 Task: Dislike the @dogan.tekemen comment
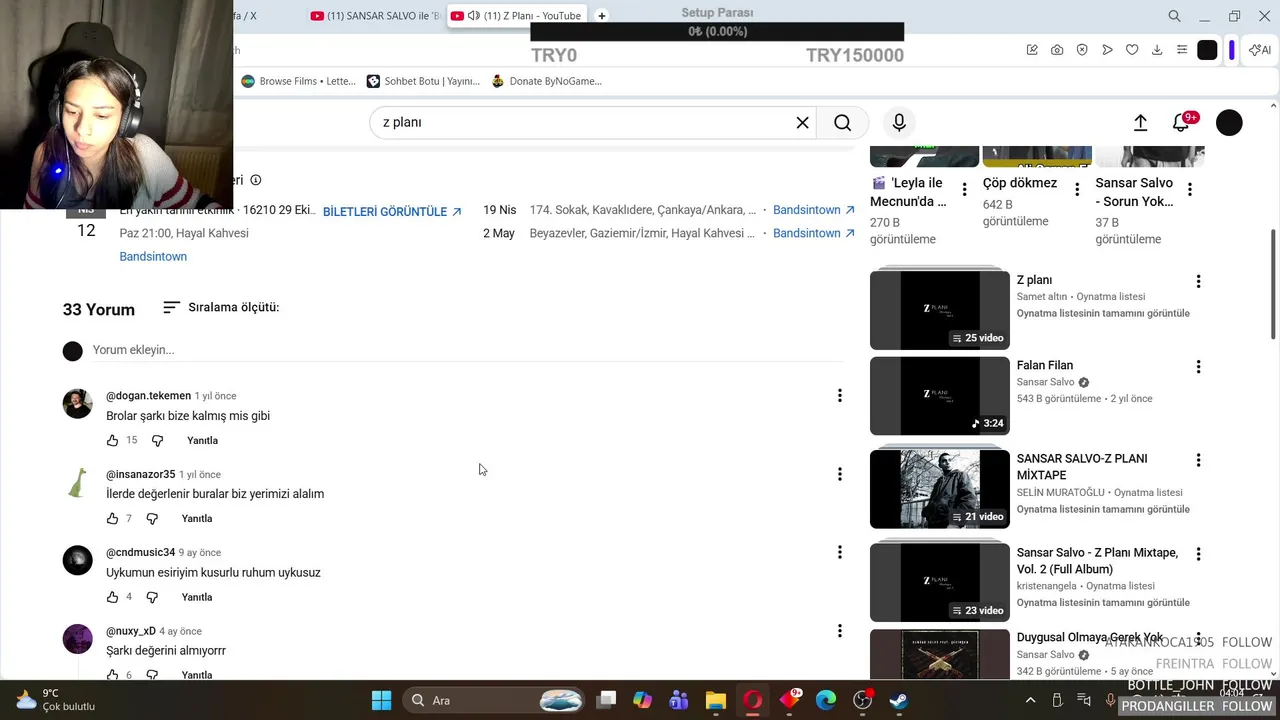point(157,440)
